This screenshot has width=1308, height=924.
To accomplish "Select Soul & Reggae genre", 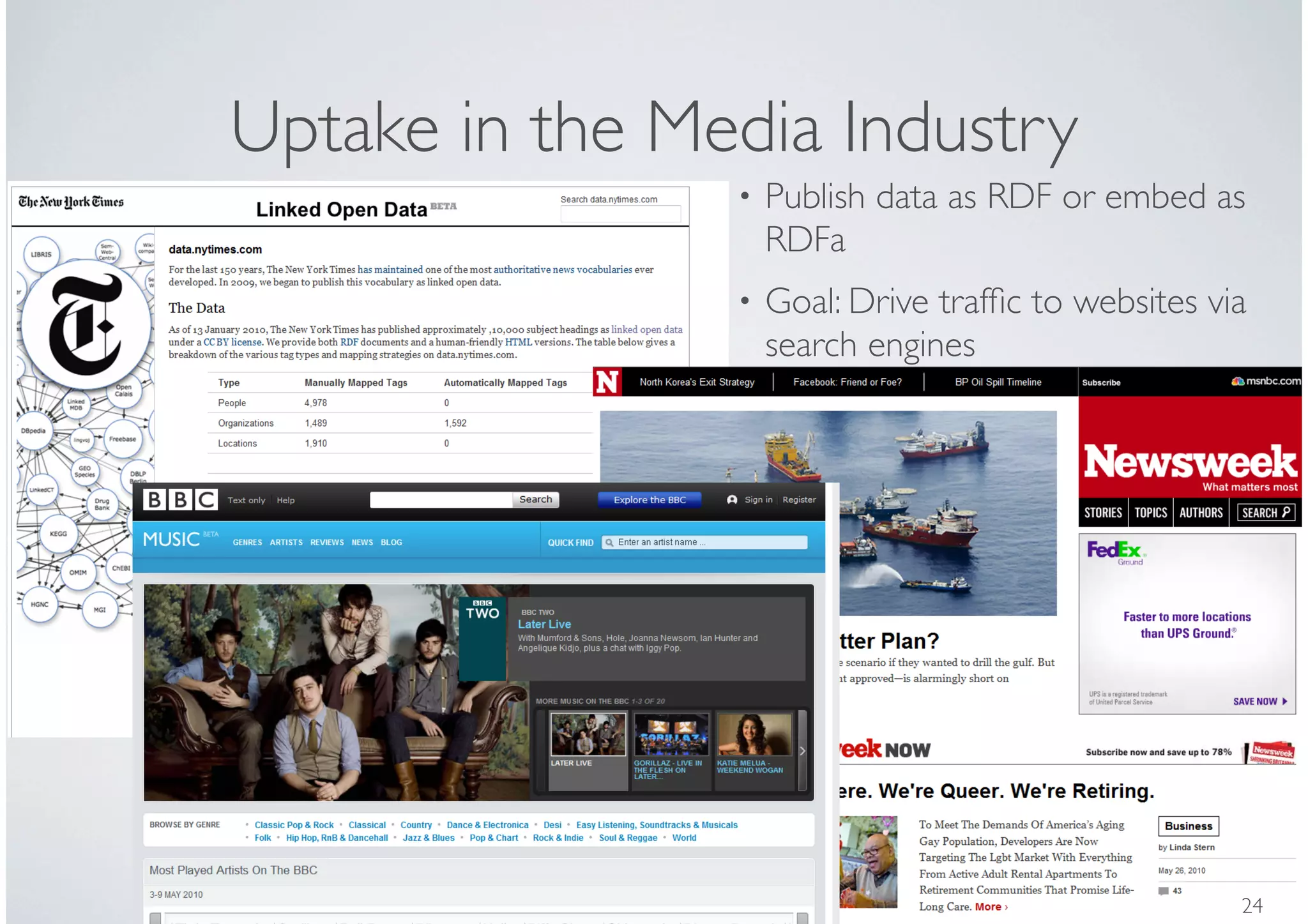I will point(628,838).
